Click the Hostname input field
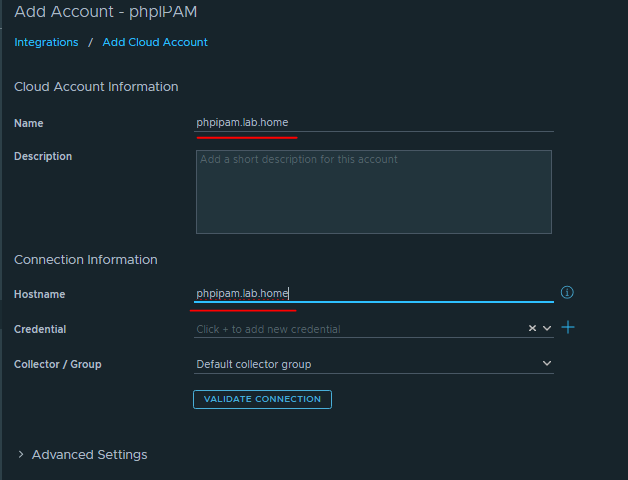This screenshot has width=628, height=480. pyautogui.click(x=373, y=293)
